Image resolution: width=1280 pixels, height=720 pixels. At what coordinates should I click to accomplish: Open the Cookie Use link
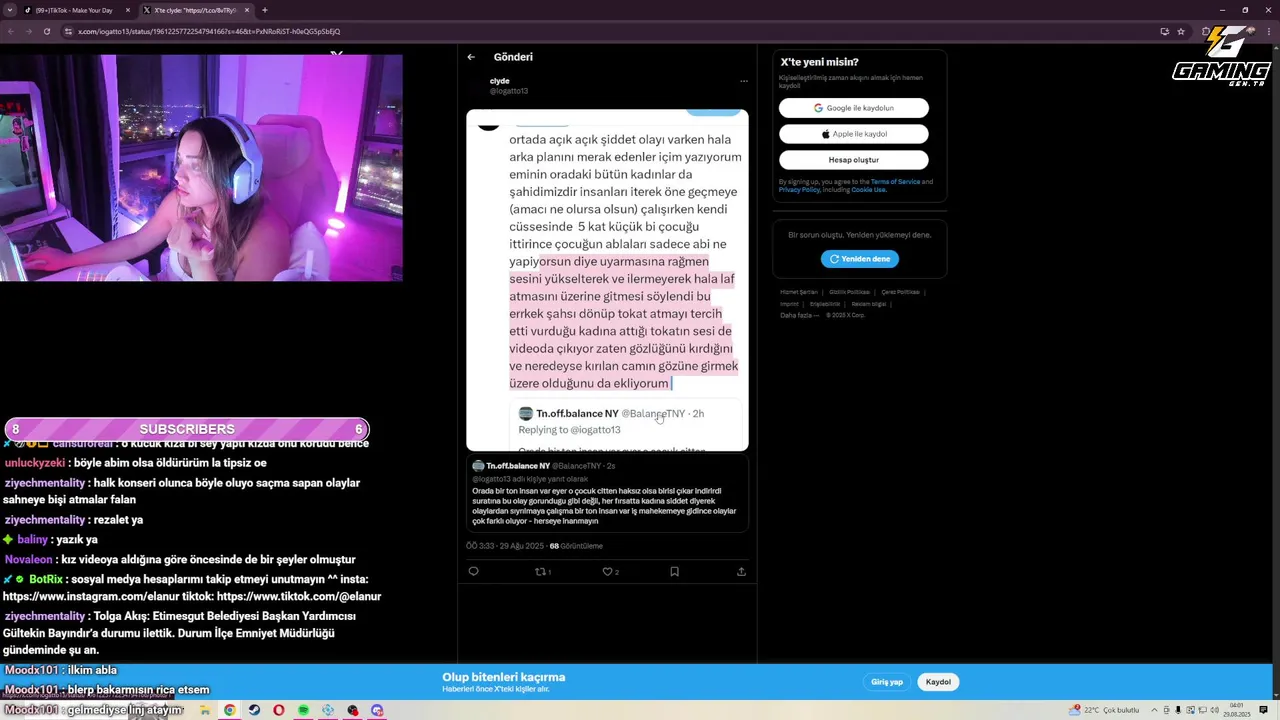pyautogui.click(x=869, y=190)
